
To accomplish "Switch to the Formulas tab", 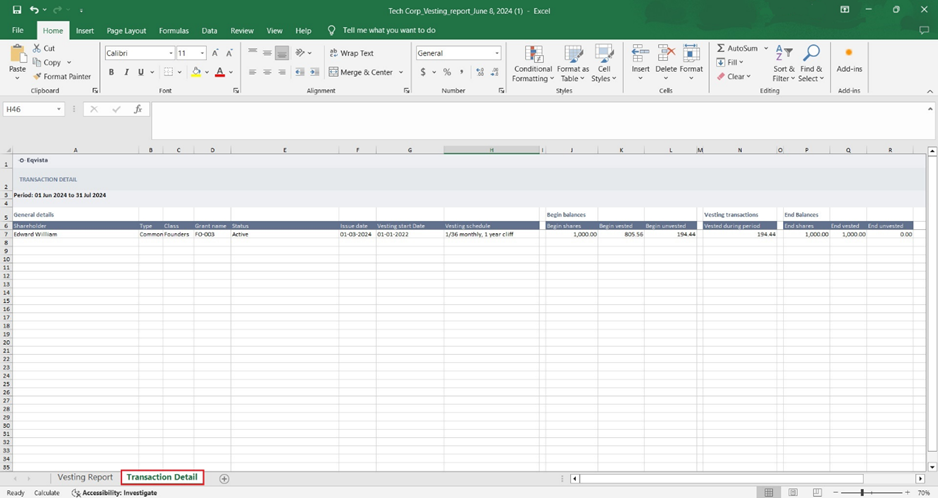I will tap(174, 31).
